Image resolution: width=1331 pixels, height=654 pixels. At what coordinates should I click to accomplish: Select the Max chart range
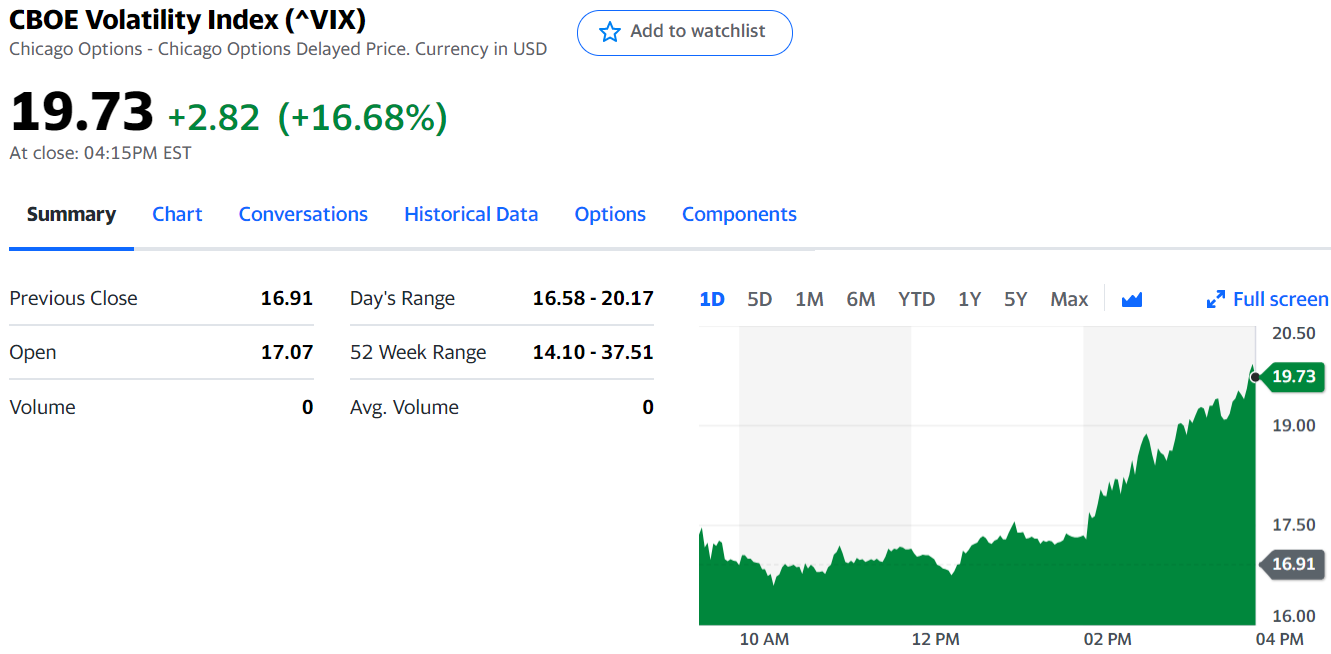1069,299
